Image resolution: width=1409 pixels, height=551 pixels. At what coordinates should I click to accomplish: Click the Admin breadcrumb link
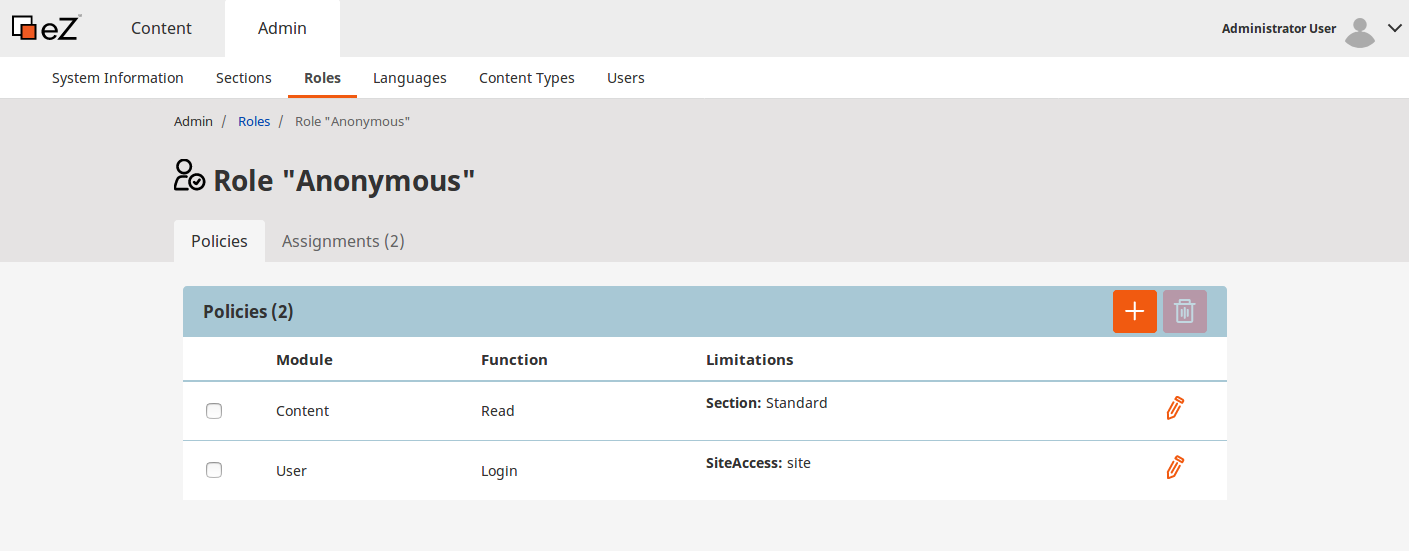click(x=193, y=121)
